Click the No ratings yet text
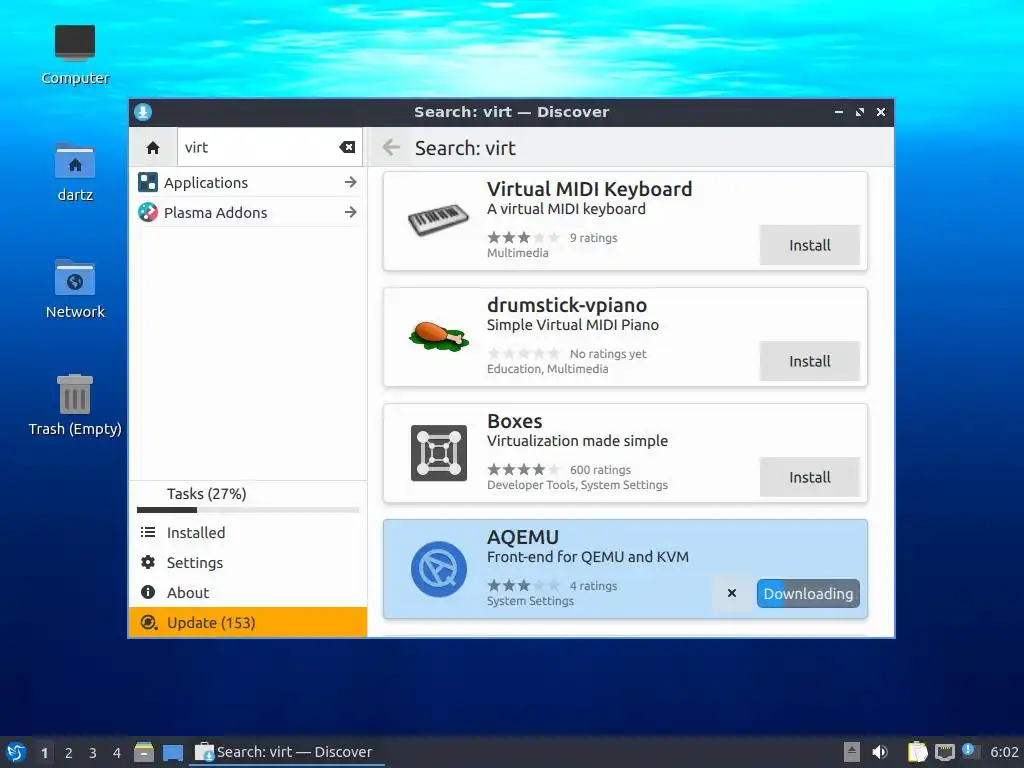 pos(608,354)
